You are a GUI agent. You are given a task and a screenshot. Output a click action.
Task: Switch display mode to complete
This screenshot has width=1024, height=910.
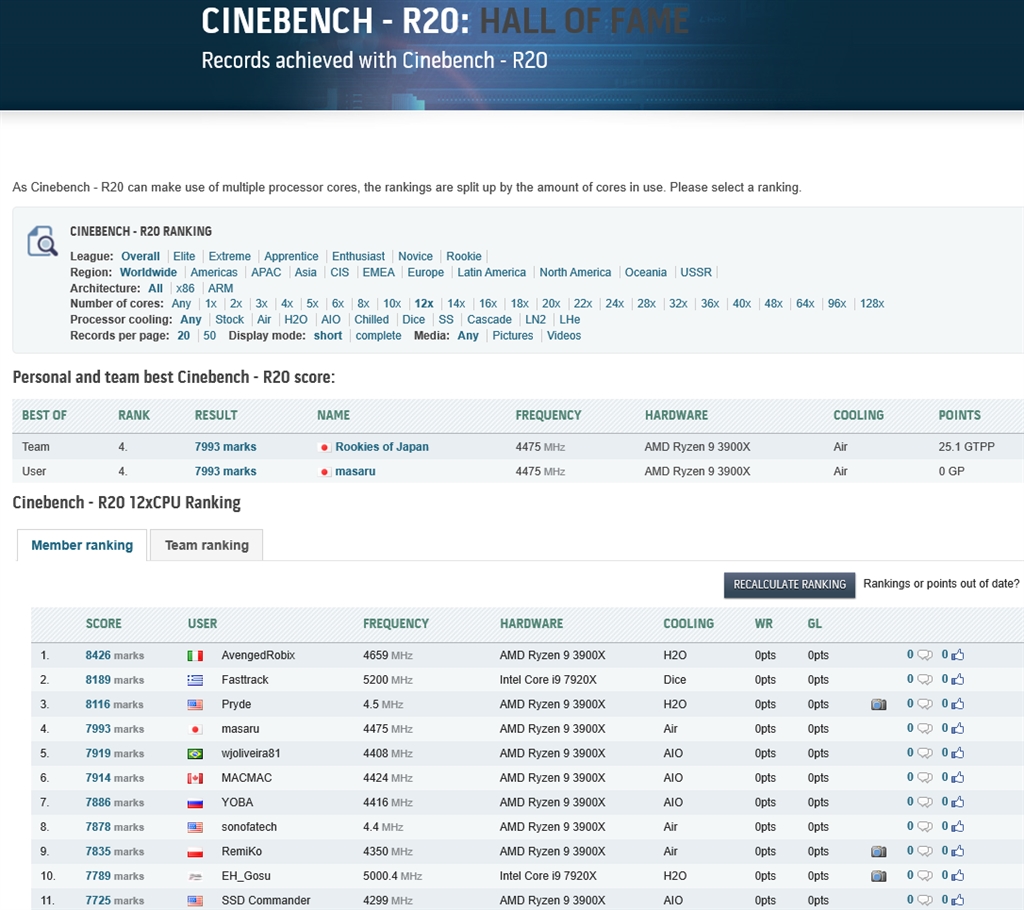[x=378, y=336]
